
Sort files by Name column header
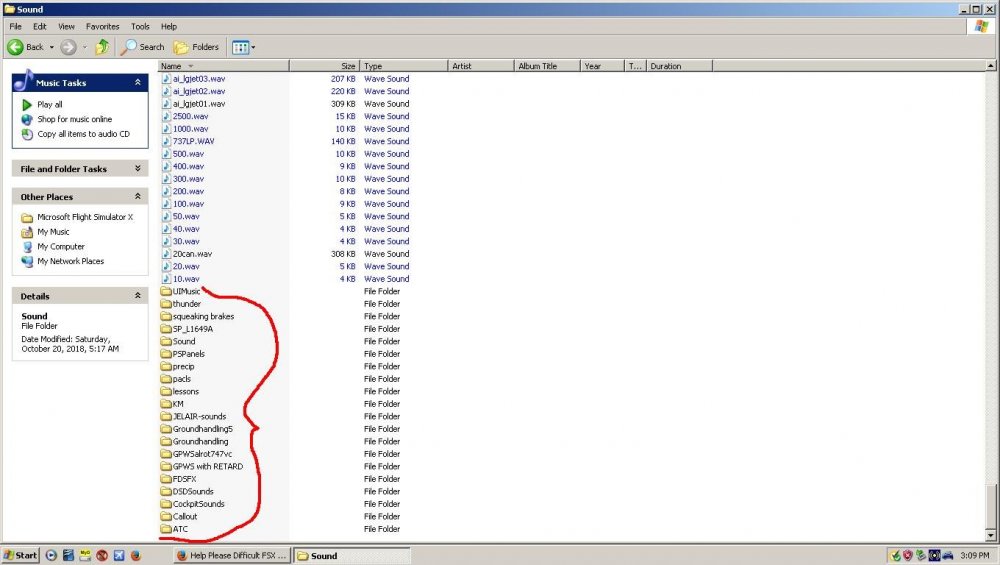click(x=223, y=66)
